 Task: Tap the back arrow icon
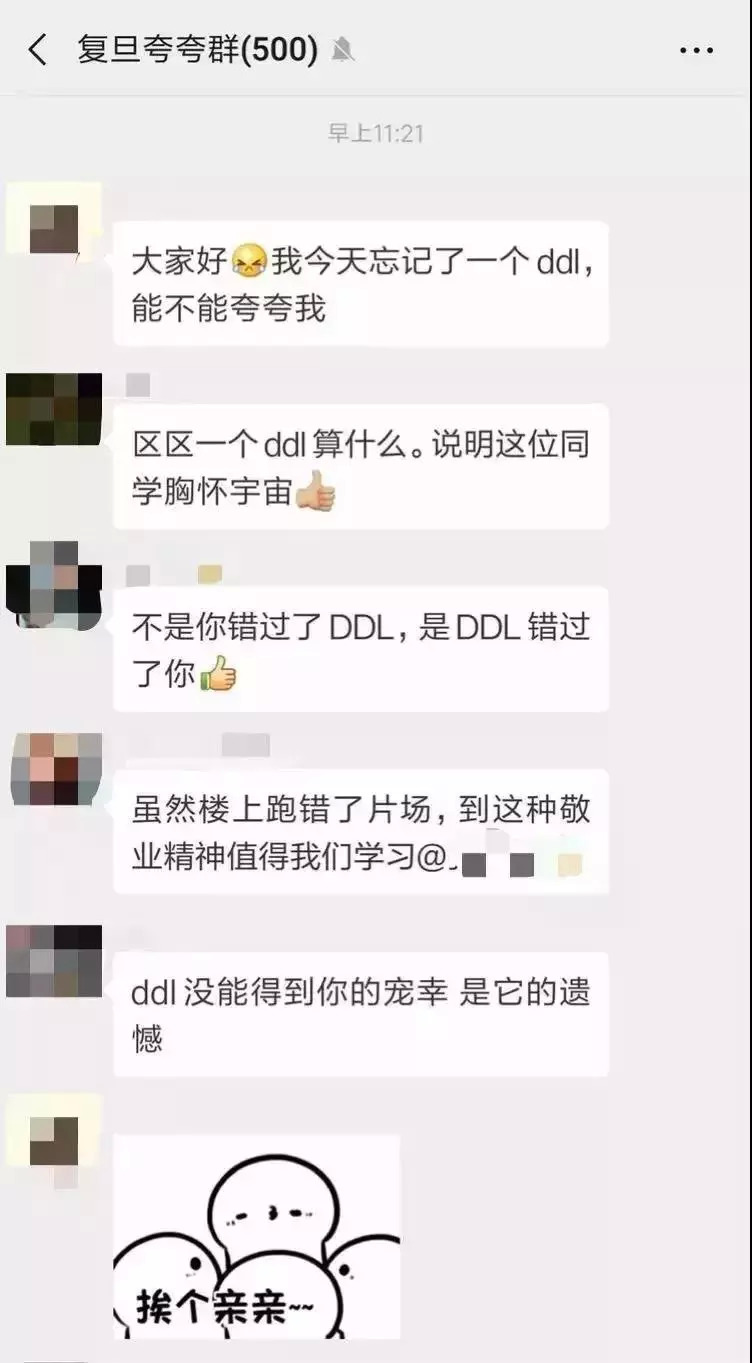click(x=38, y=49)
